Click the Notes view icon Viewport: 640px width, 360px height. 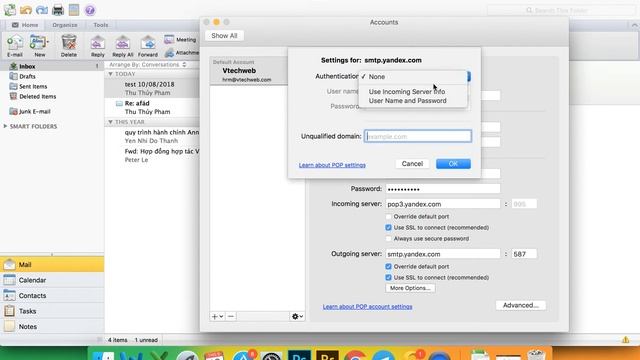9,327
